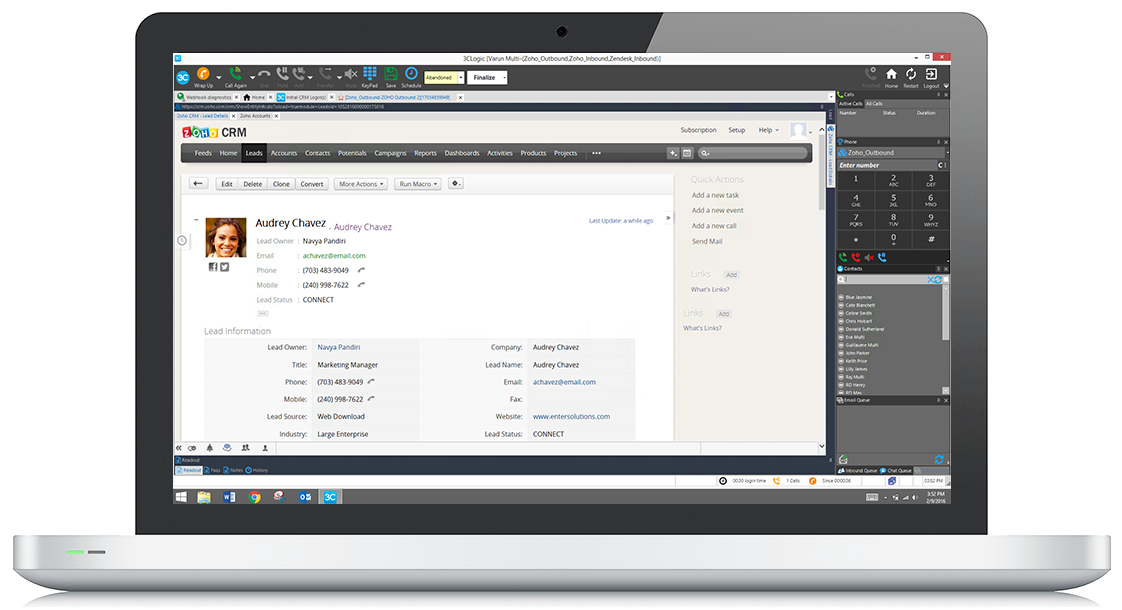Mute using red speaker icon below dial pad
Image resolution: width=1122 pixels, height=610 pixels.
pos(869,257)
